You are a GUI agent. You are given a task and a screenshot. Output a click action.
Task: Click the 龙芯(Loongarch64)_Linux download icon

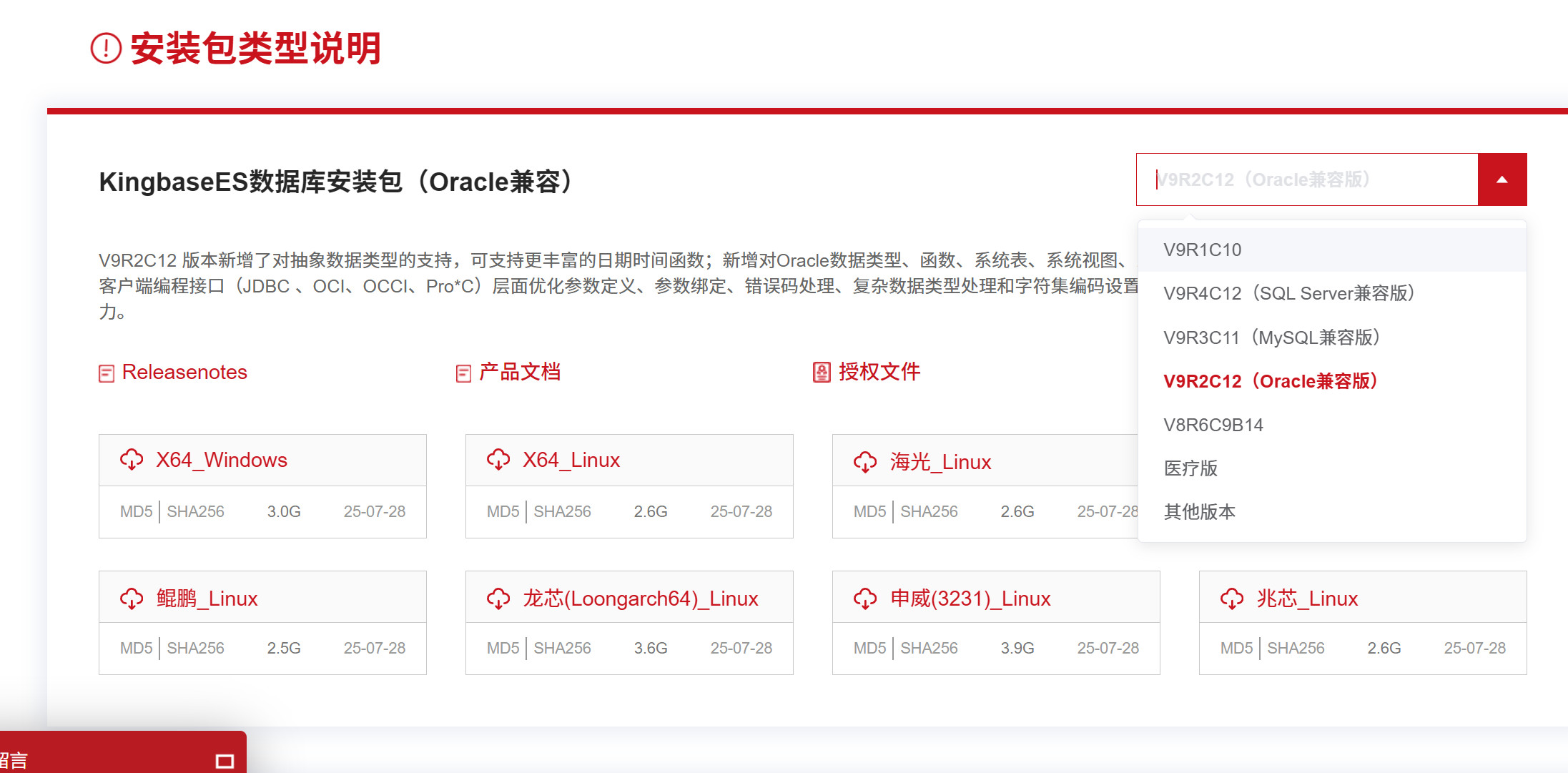(x=498, y=599)
